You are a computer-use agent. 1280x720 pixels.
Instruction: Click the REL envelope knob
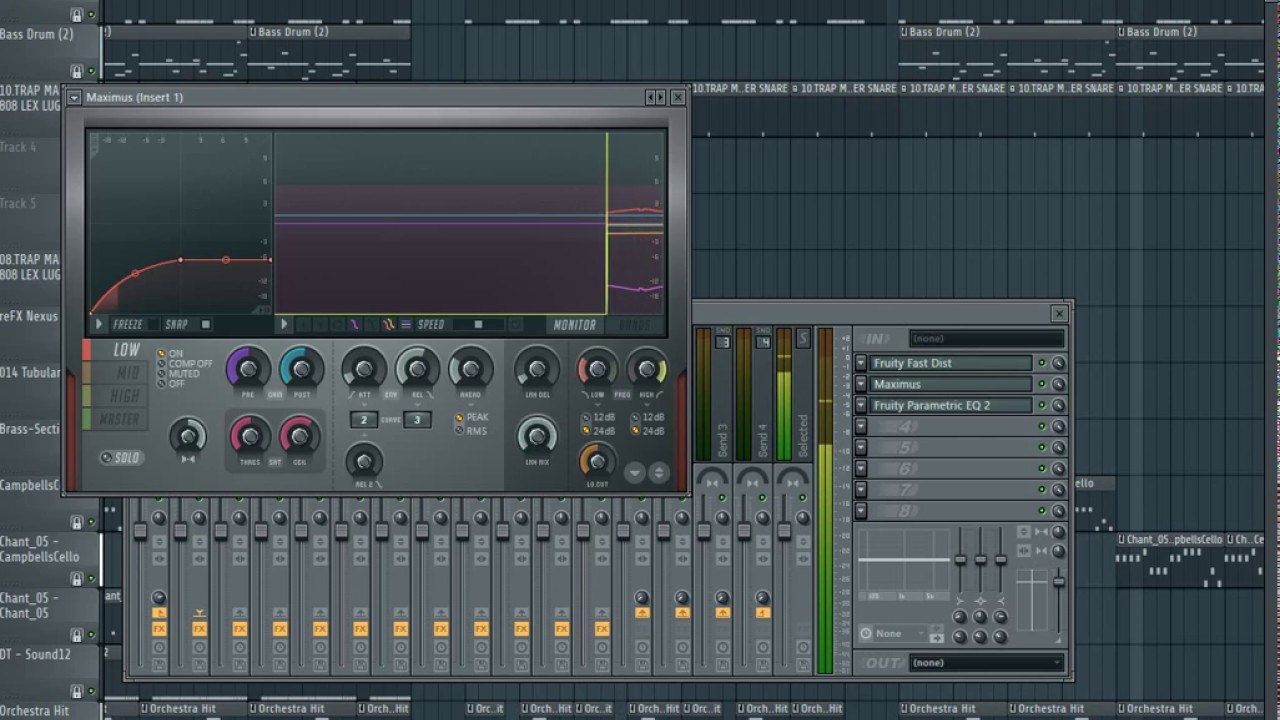(417, 369)
